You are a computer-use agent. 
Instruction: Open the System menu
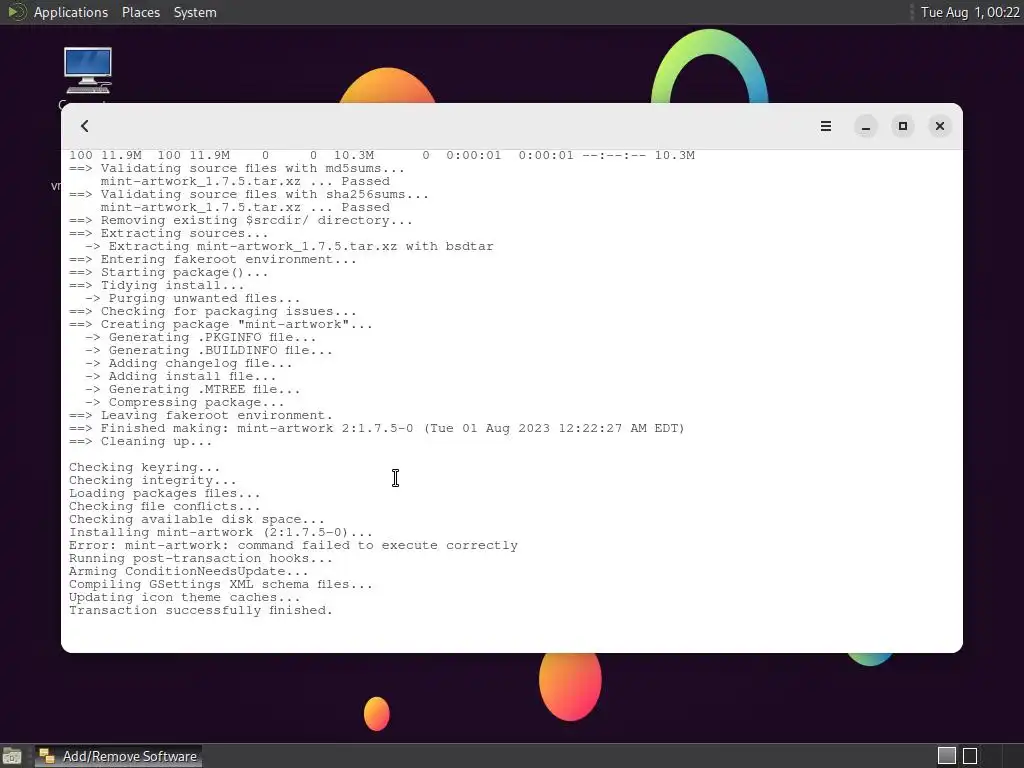tap(195, 12)
